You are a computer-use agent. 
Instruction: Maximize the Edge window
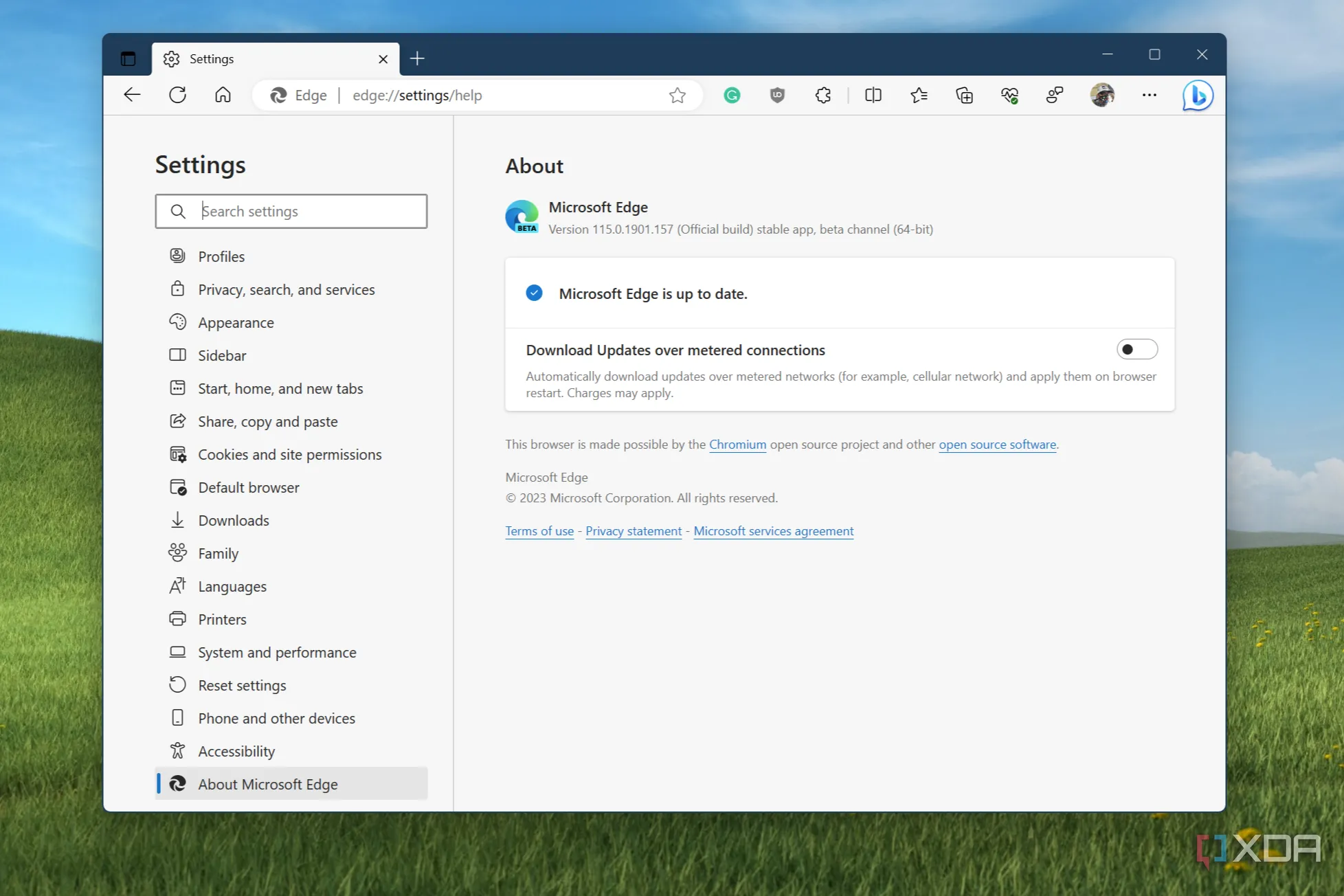1154,54
